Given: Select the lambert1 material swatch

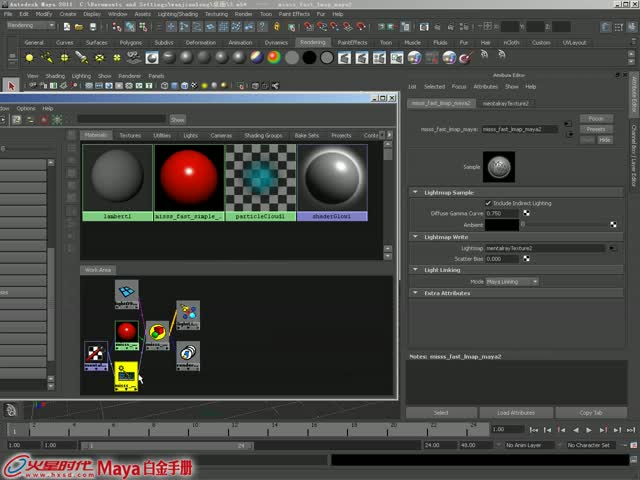Looking at the screenshot, I should pos(117,178).
